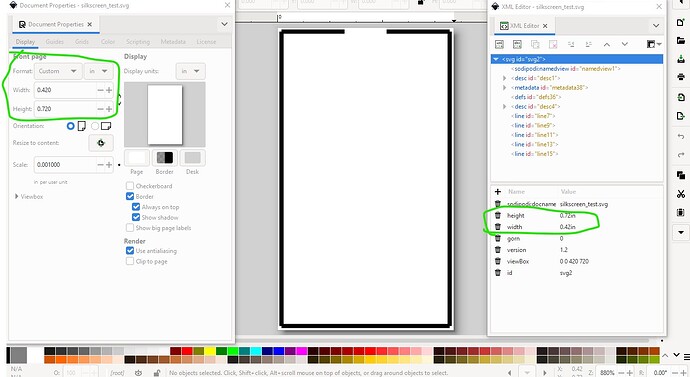Screen dimensions: 690x377
Task: Click the open document folder icon
Action: [681, 40]
